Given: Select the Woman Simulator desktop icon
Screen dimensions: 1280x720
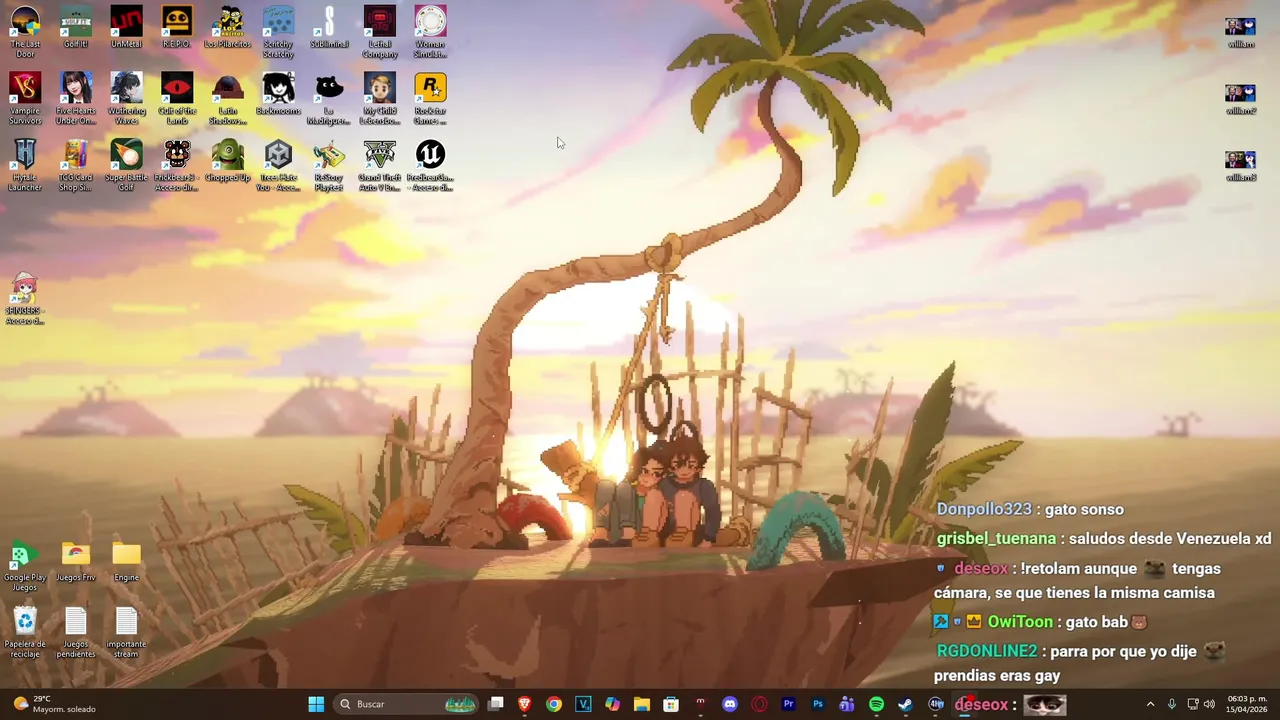Looking at the screenshot, I should tap(430, 32).
